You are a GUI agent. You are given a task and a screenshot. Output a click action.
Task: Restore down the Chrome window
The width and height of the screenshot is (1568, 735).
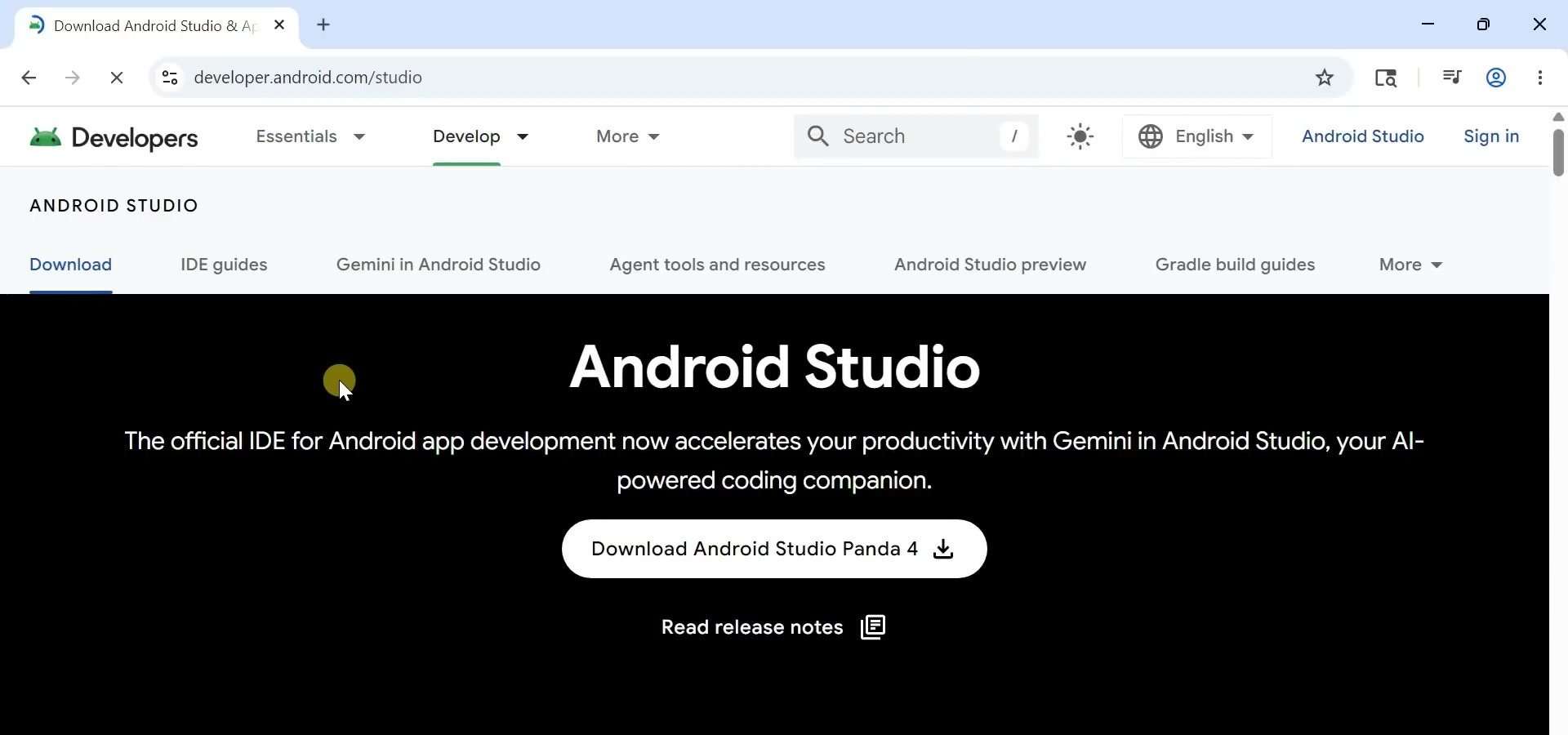[1484, 25]
